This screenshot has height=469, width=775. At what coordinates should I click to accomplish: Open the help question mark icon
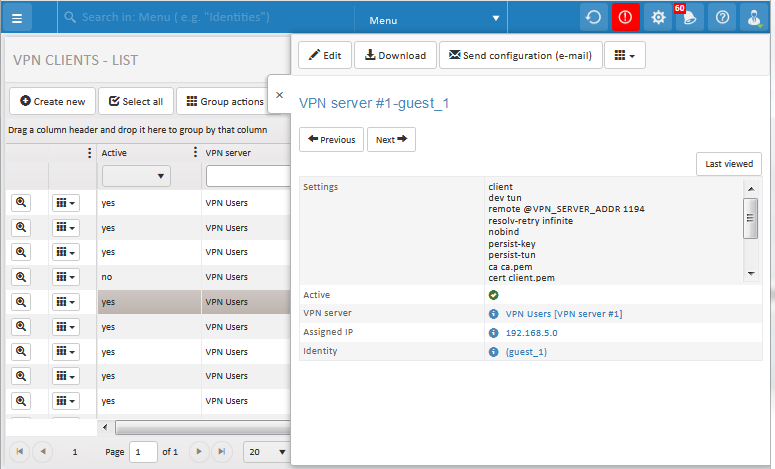pos(722,18)
